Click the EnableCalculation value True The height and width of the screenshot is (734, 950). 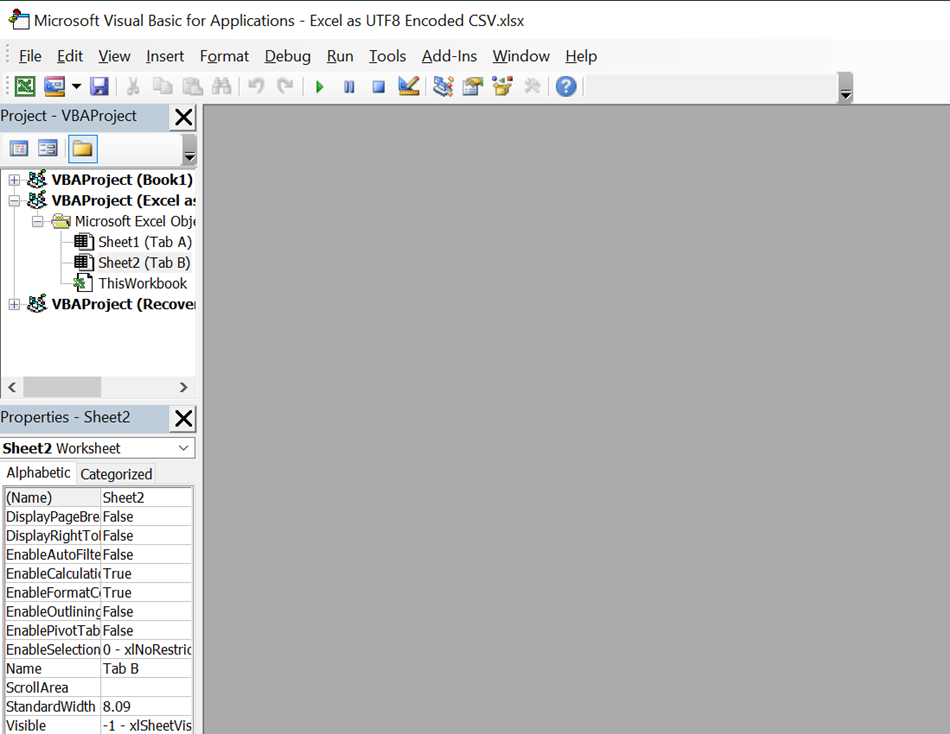(146, 573)
